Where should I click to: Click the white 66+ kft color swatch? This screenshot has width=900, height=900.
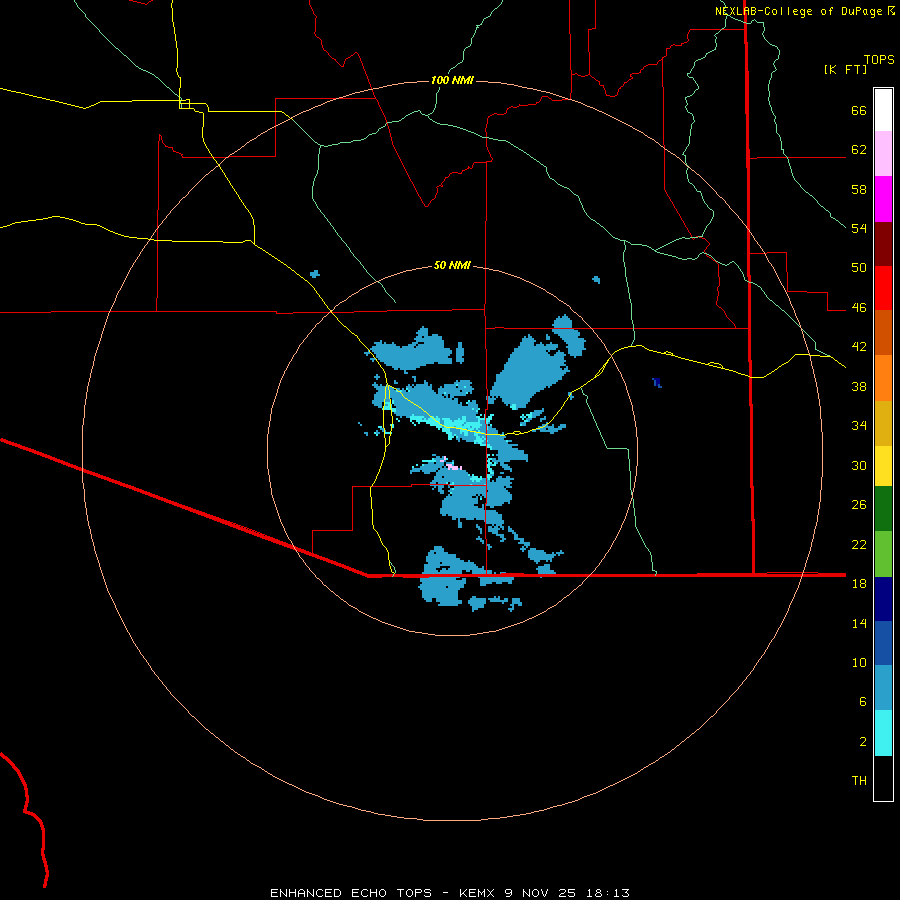pos(883,110)
